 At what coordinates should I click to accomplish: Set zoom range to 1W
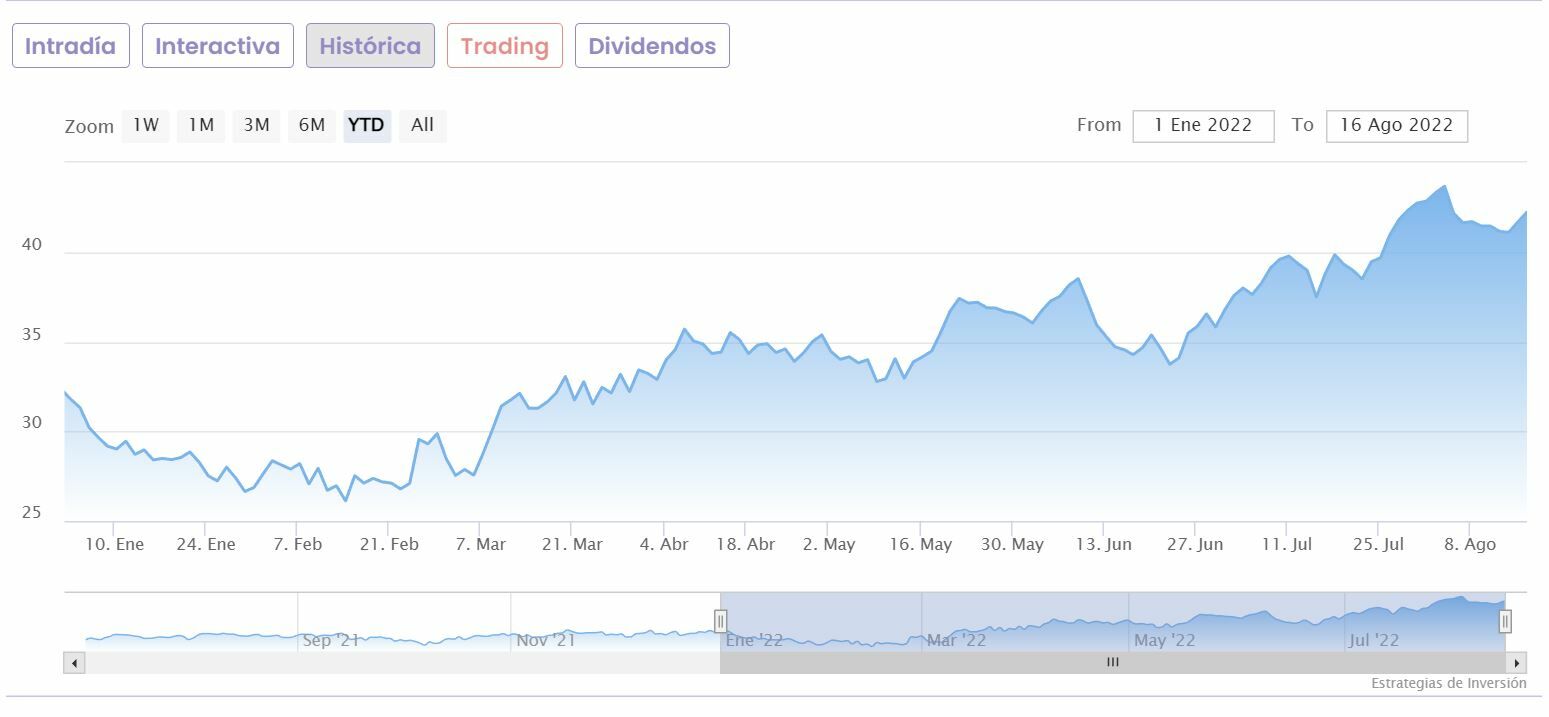pos(146,126)
